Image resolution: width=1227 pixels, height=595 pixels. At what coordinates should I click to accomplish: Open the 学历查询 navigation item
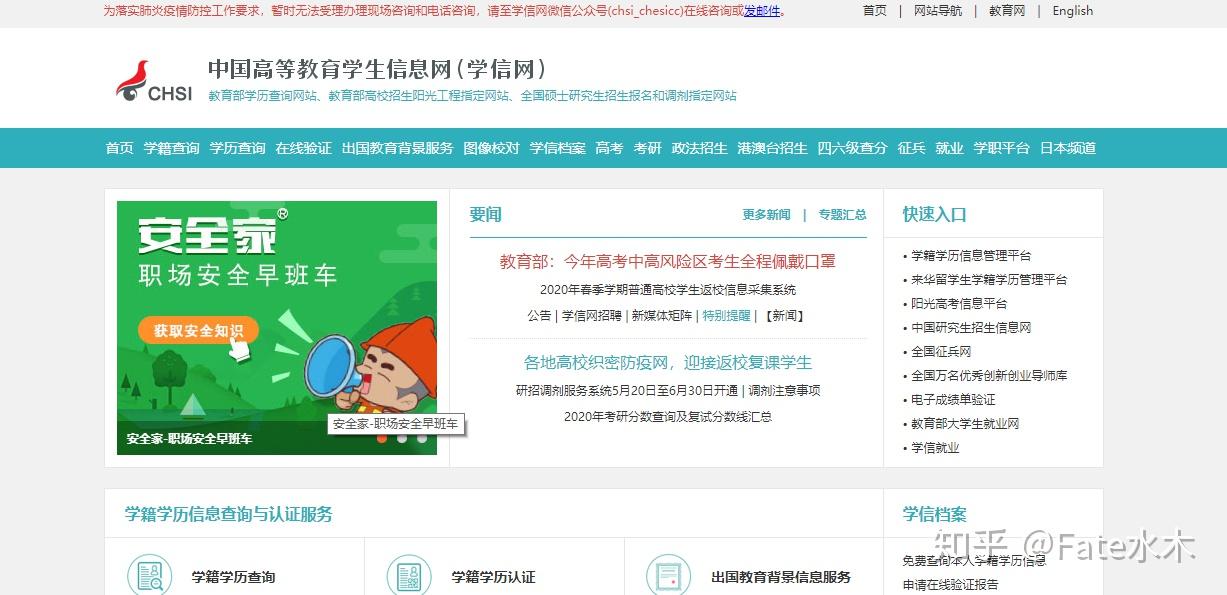[237, 148]
